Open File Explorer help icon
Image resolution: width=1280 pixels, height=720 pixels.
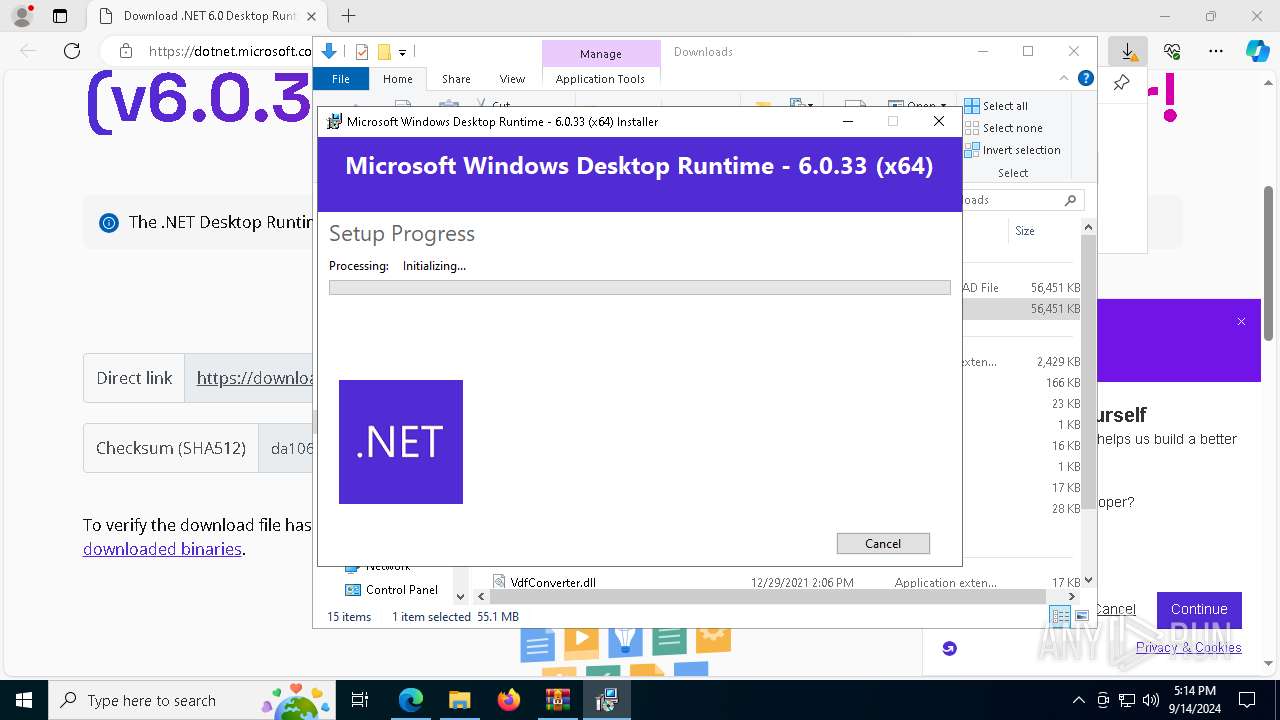coord(1086,79)
